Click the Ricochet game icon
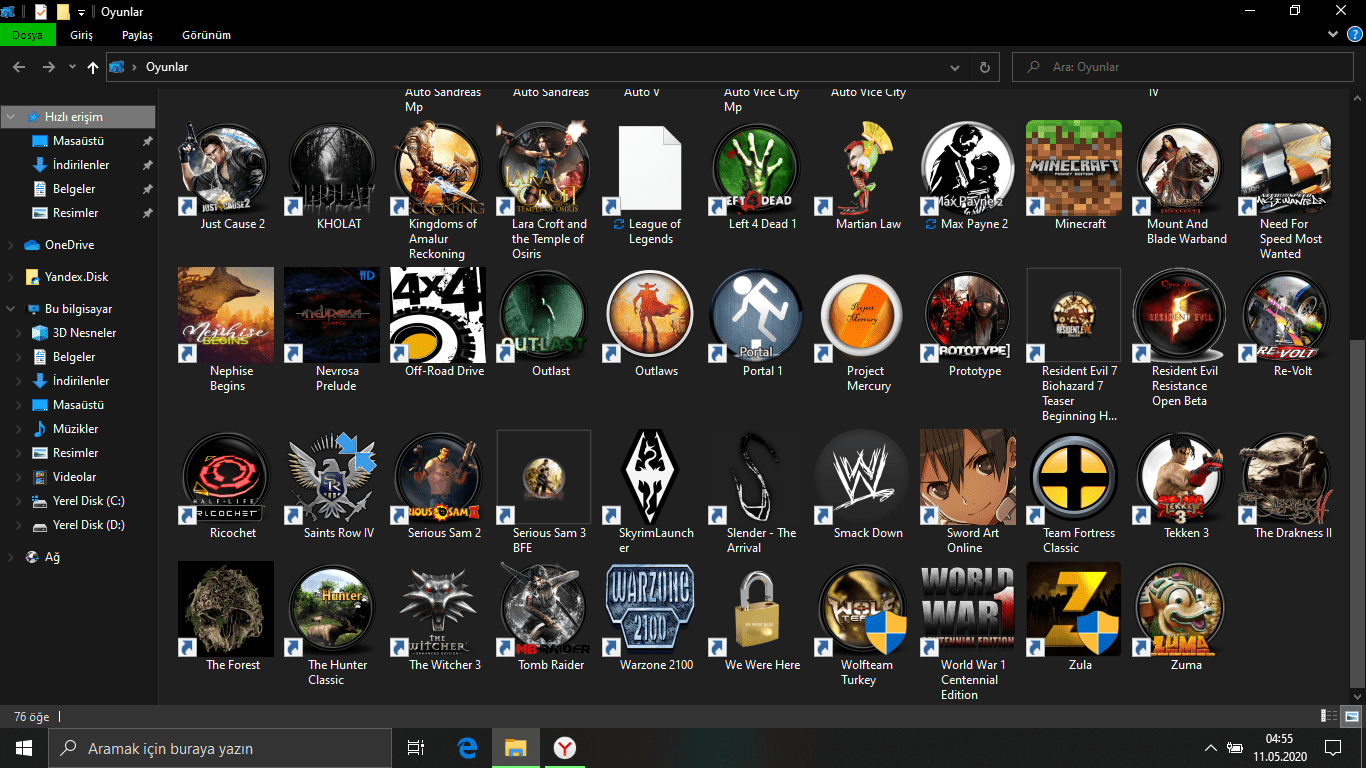1366x768 pixels. (x=226, y=477)
